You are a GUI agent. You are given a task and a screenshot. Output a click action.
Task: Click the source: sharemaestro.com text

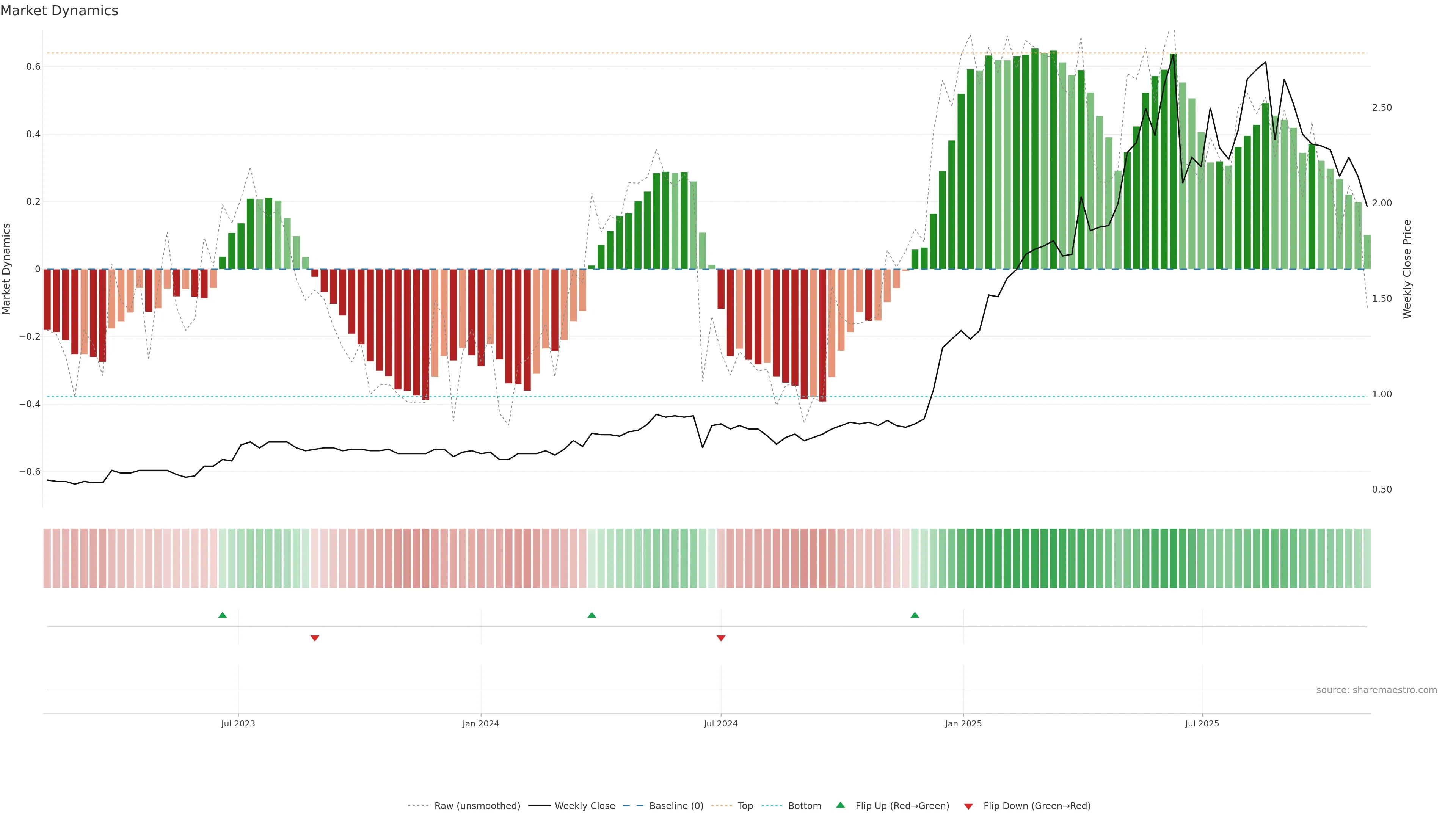1376,690
